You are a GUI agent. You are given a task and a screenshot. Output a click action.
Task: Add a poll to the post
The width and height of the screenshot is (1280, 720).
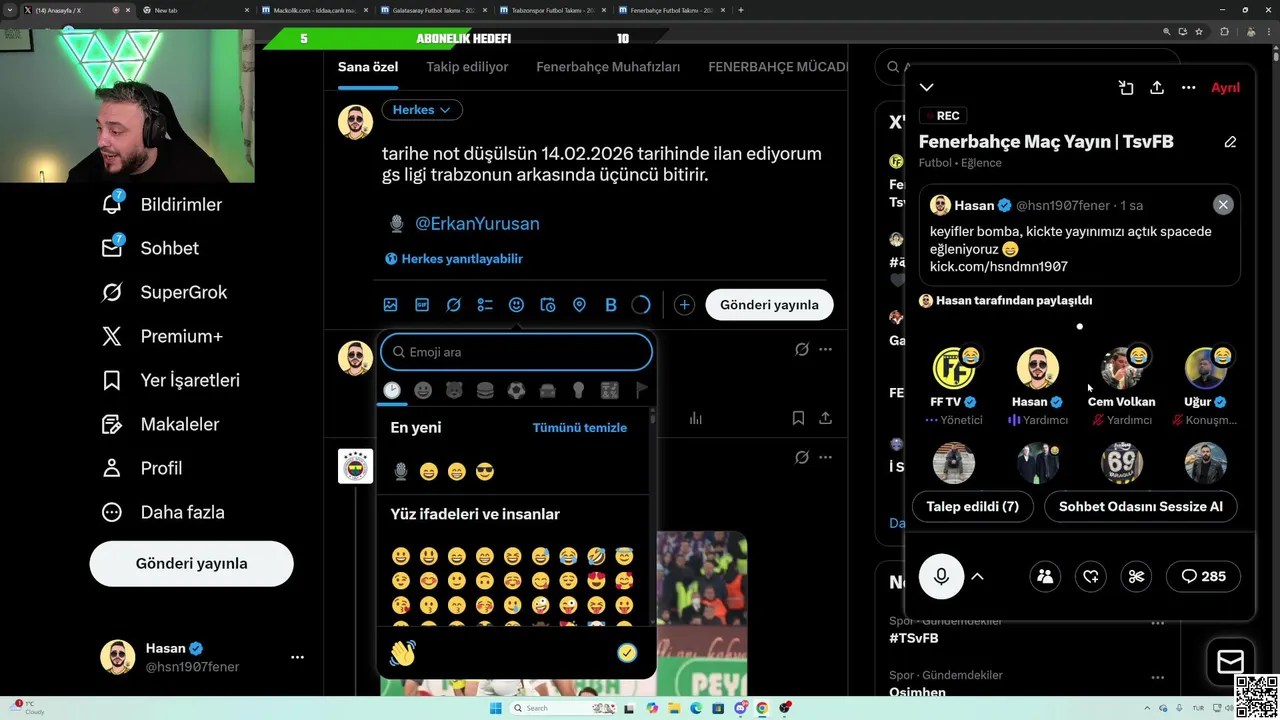point(485,305)
